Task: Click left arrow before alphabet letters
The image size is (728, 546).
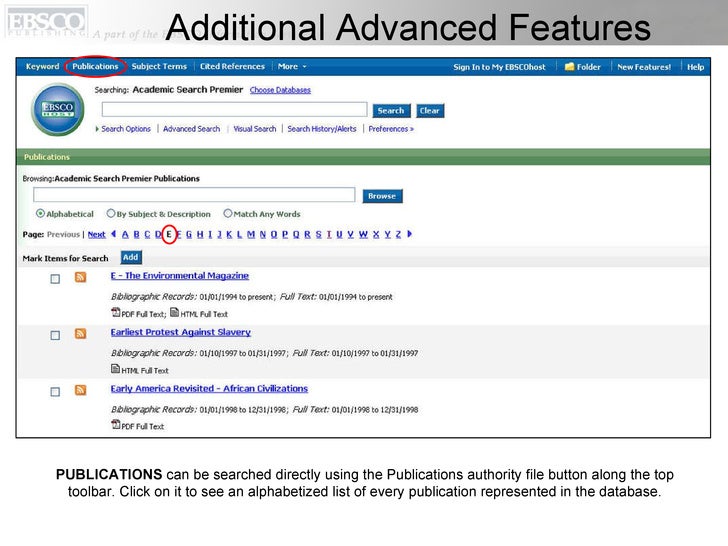Action: [x=113, y=234]
